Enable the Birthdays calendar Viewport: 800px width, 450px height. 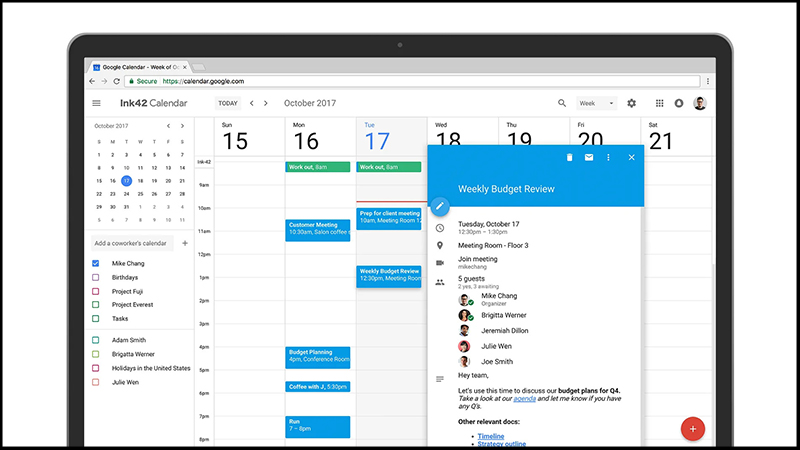tap(95, 278)
